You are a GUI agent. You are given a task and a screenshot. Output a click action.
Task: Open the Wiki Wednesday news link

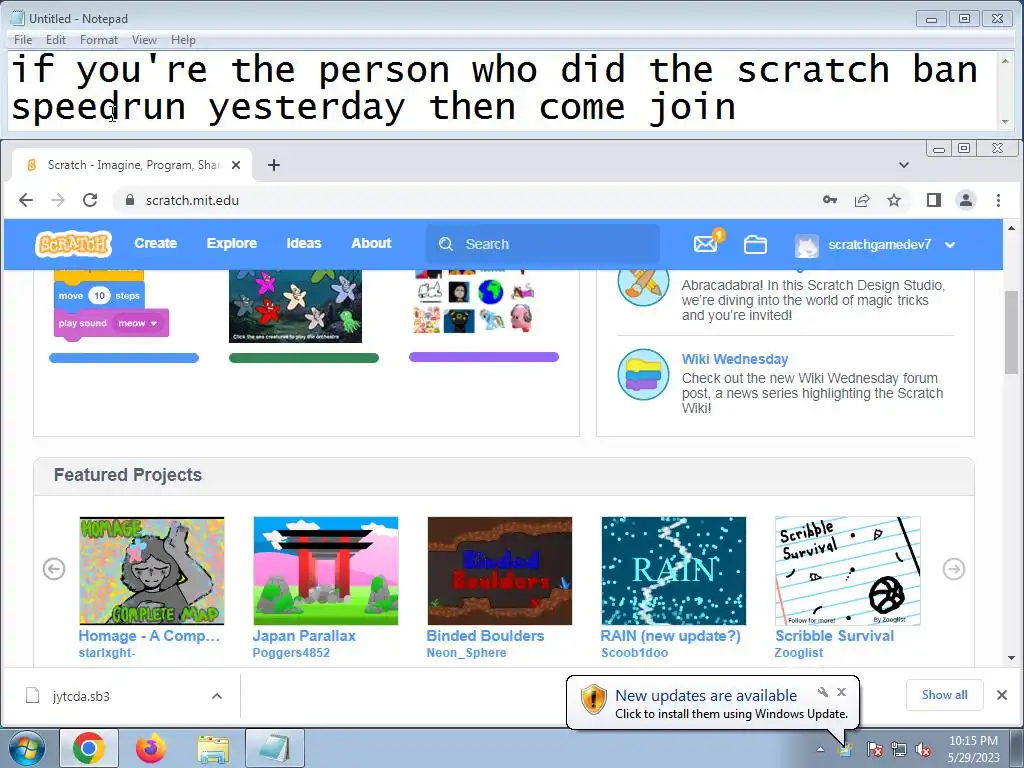pos(735,359)
